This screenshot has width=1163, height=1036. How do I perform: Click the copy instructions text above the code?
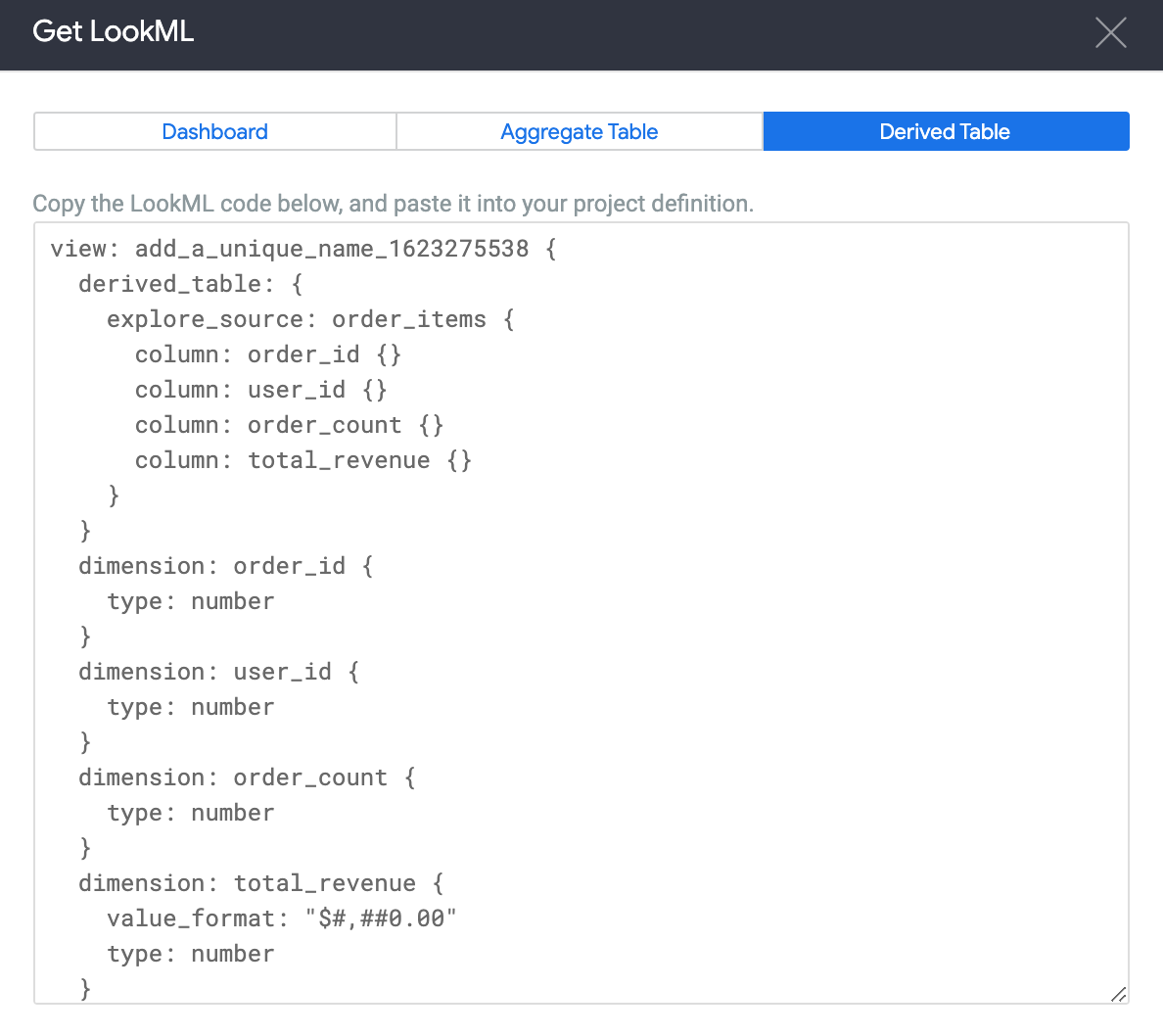point(394,203)
